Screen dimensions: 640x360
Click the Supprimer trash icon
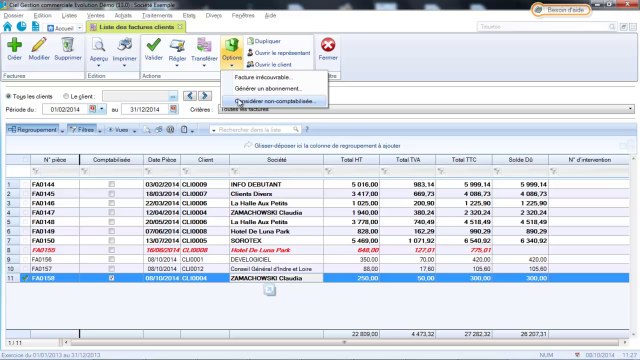pos(68,45)
